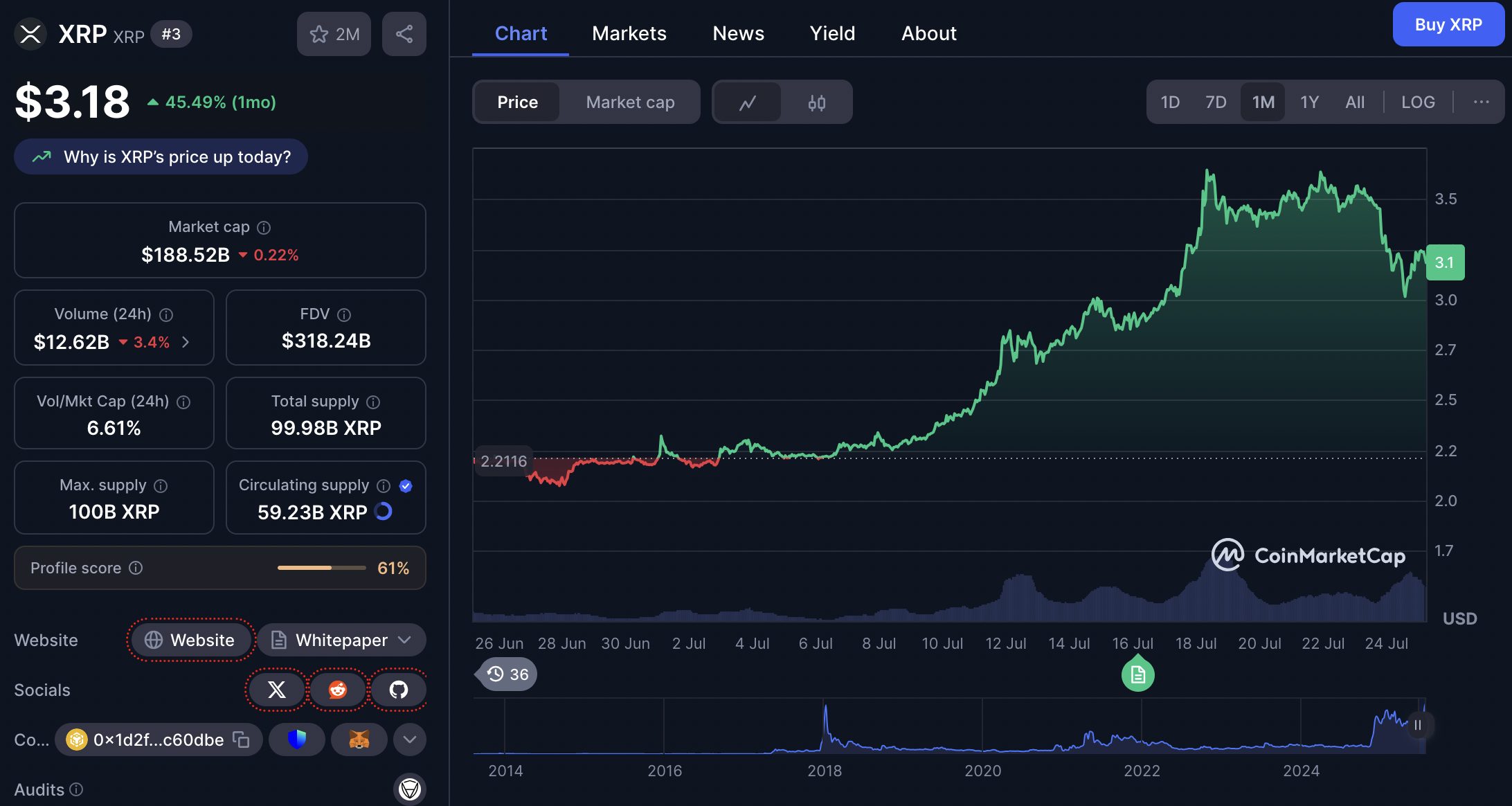
Task: Click Circulating supply info icon
Action: tap(384, 486)
